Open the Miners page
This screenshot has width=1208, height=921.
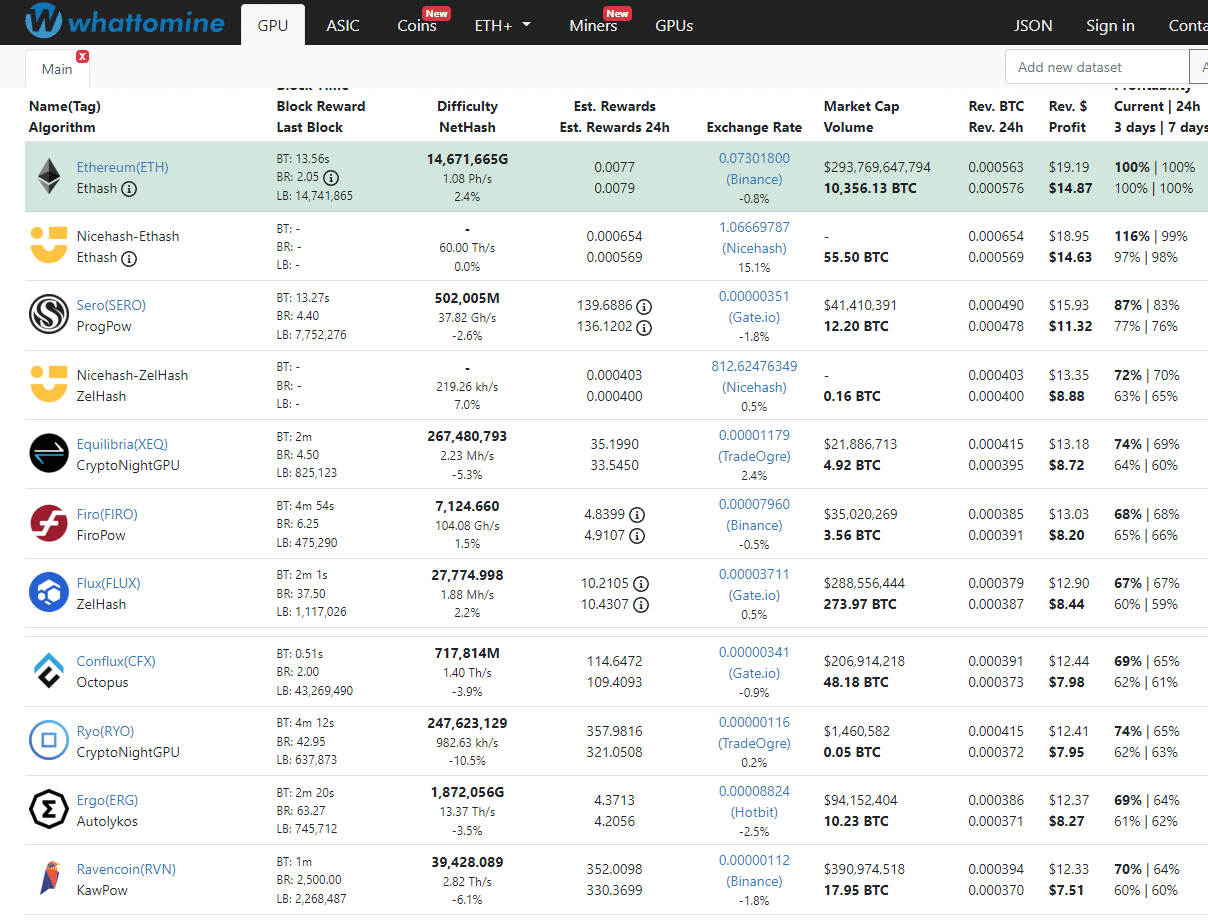593,25
